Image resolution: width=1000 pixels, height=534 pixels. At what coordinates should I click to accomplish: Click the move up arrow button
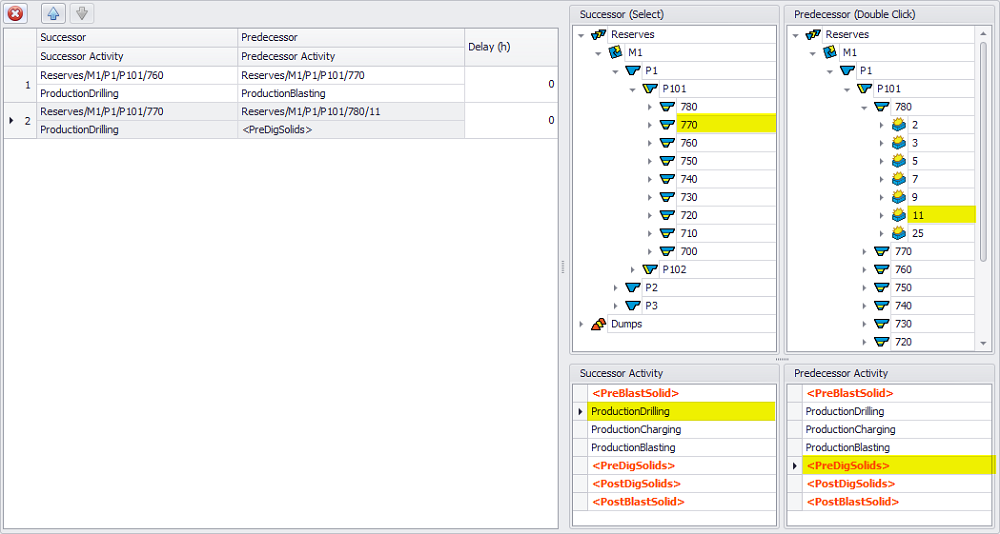52,13
